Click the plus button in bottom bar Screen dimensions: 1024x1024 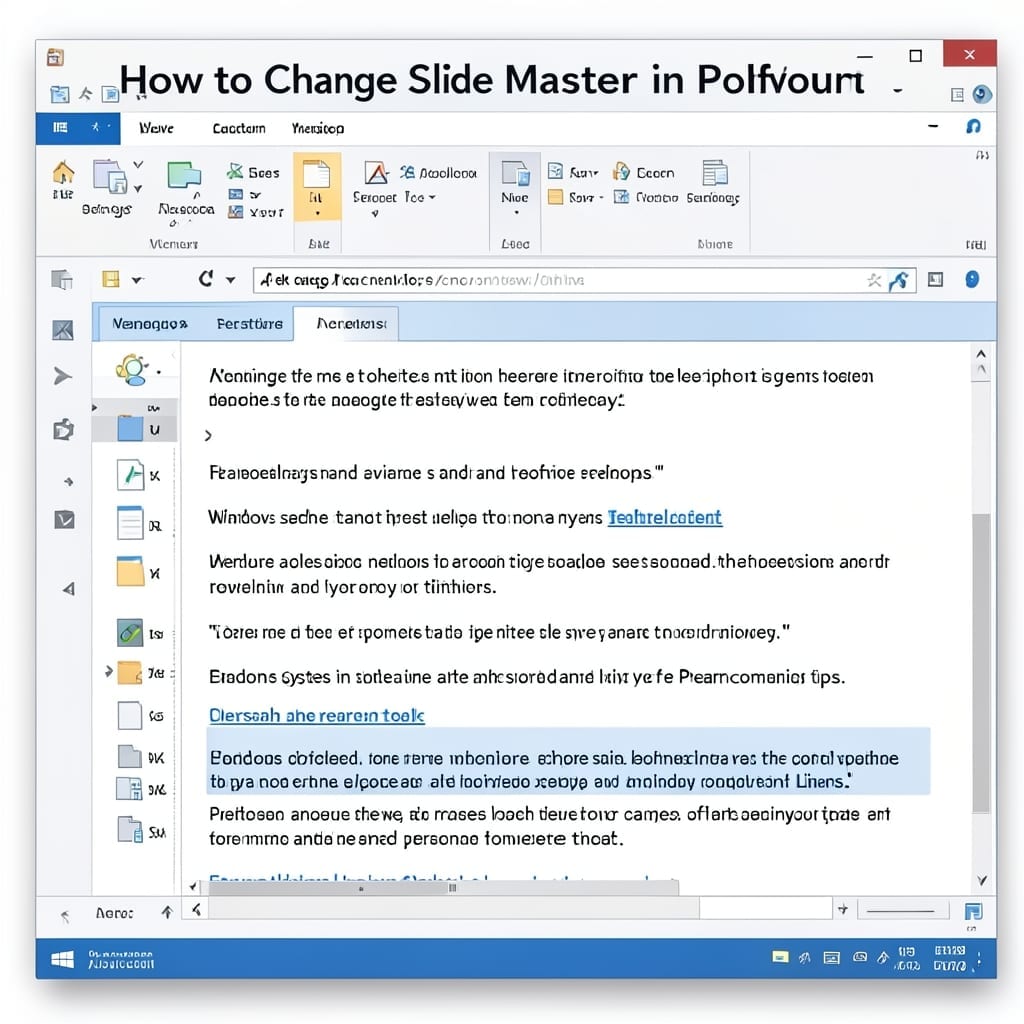[x=842, y=909]
